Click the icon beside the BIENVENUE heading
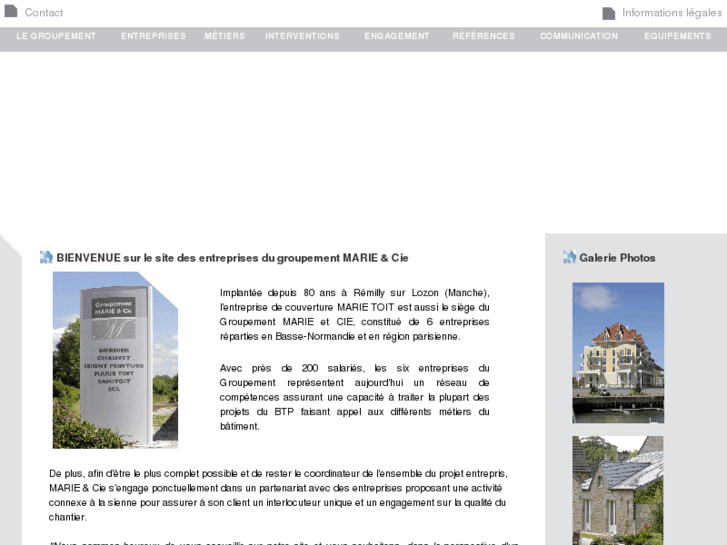The width and height of the screenshot is (727, 545). coord(46,257)
